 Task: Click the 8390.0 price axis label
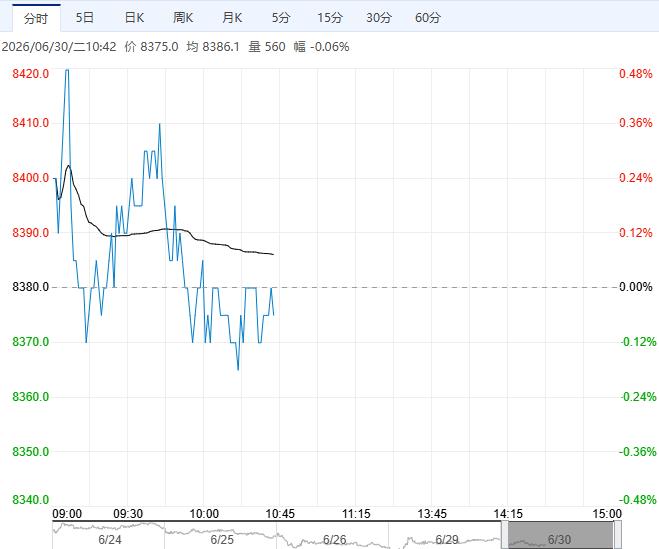(x=30, y=232)
